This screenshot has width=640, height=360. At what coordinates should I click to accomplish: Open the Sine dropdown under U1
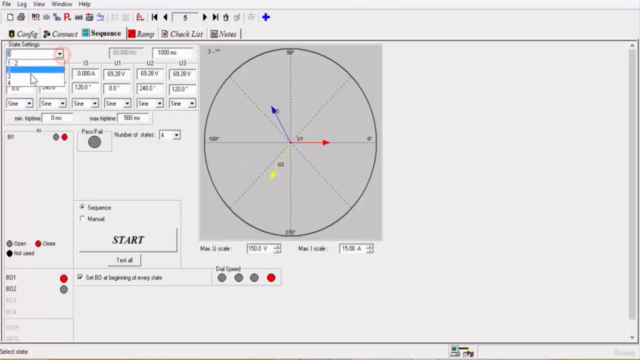(127, 104)
